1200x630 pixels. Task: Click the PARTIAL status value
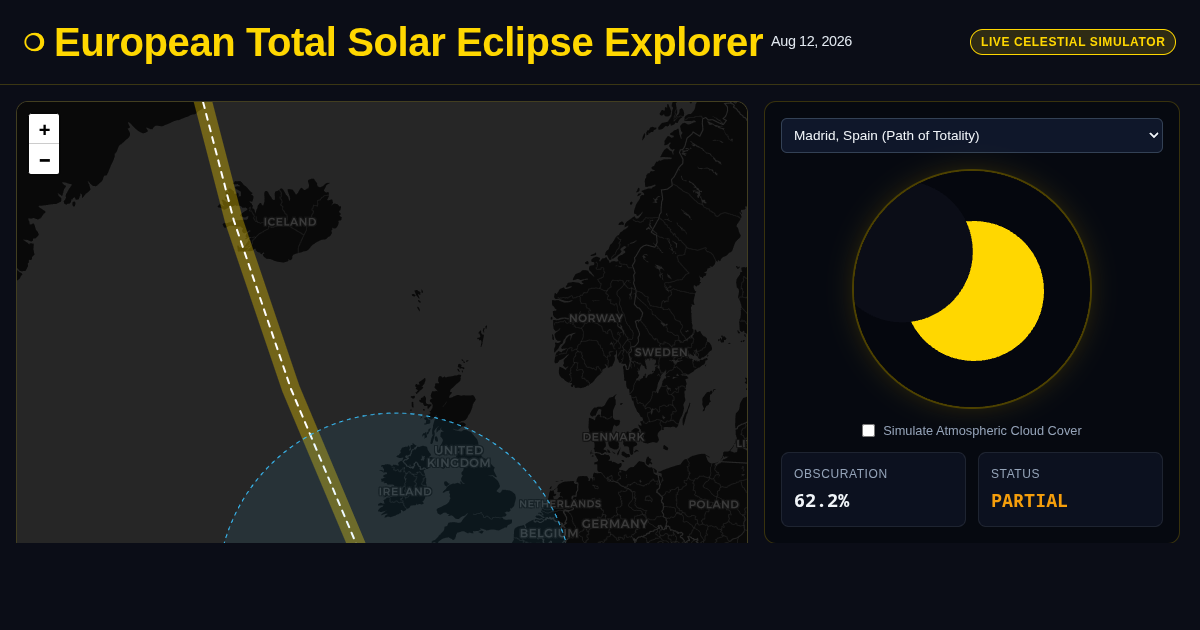coord(1029,501)
